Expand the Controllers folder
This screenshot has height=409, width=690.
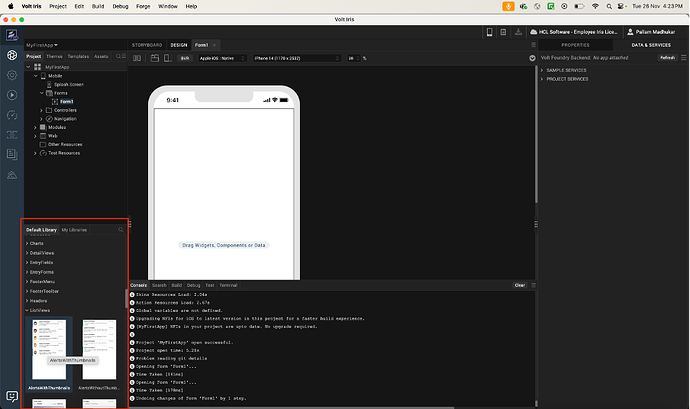point(42,110)
